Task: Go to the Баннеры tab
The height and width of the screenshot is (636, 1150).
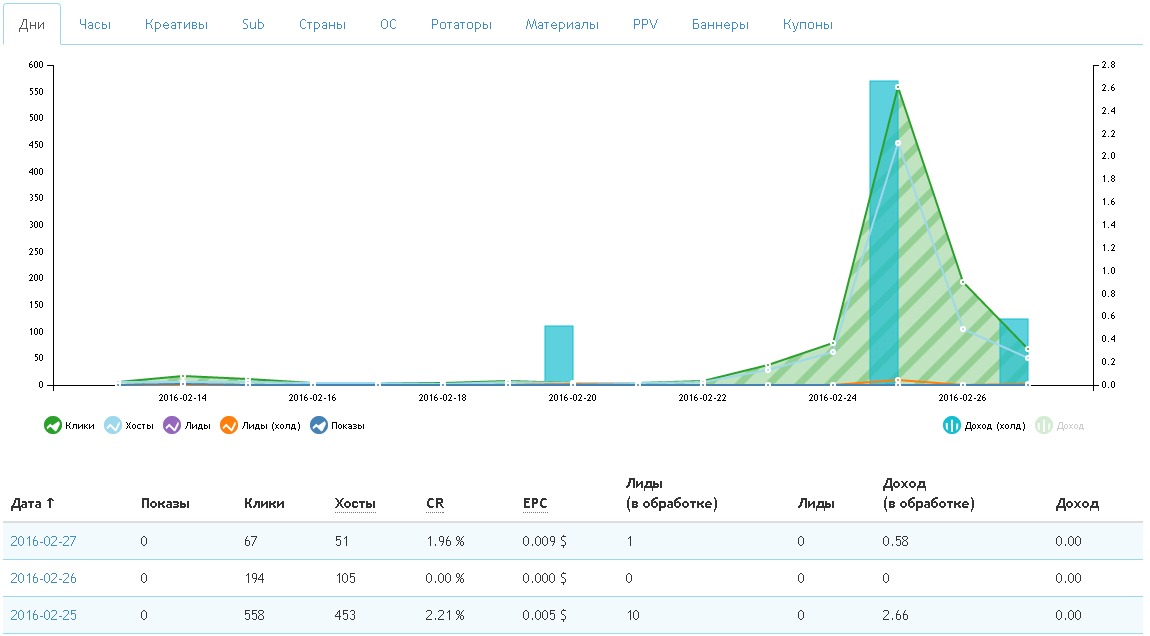Action: tap(720, 24)
